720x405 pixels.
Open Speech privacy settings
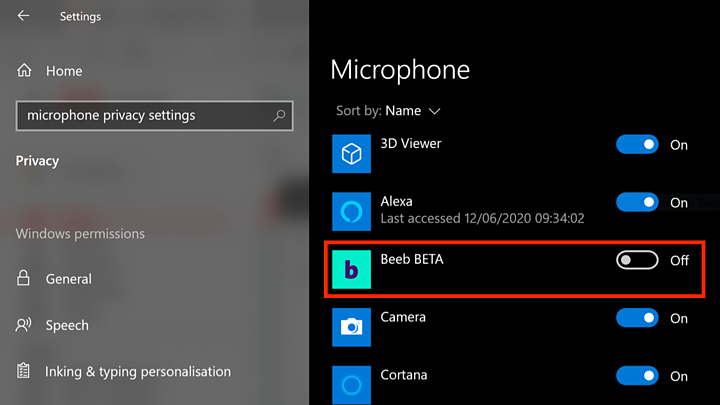tap(67, 325)
